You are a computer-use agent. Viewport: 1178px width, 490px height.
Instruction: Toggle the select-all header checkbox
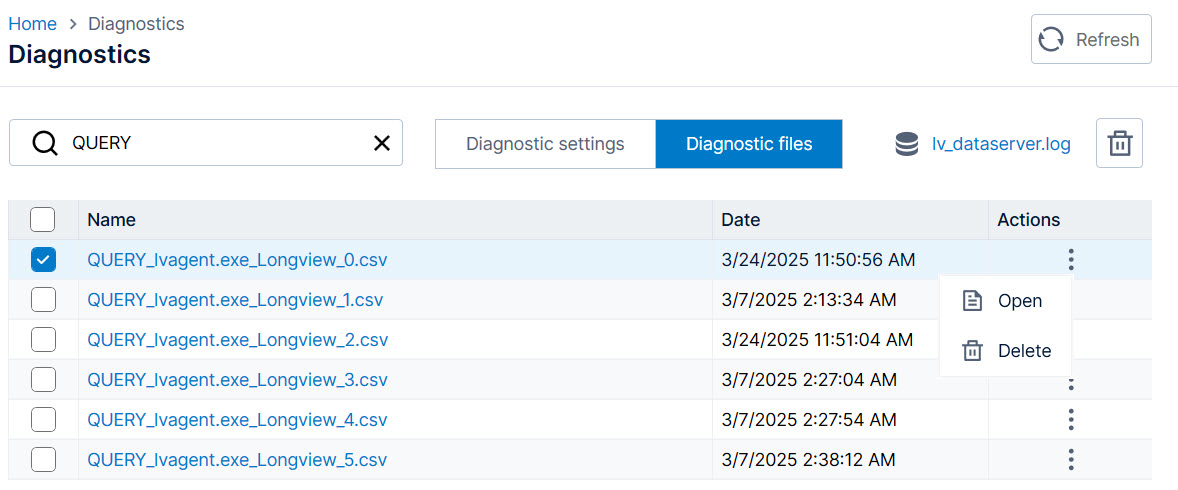[43, 219]
